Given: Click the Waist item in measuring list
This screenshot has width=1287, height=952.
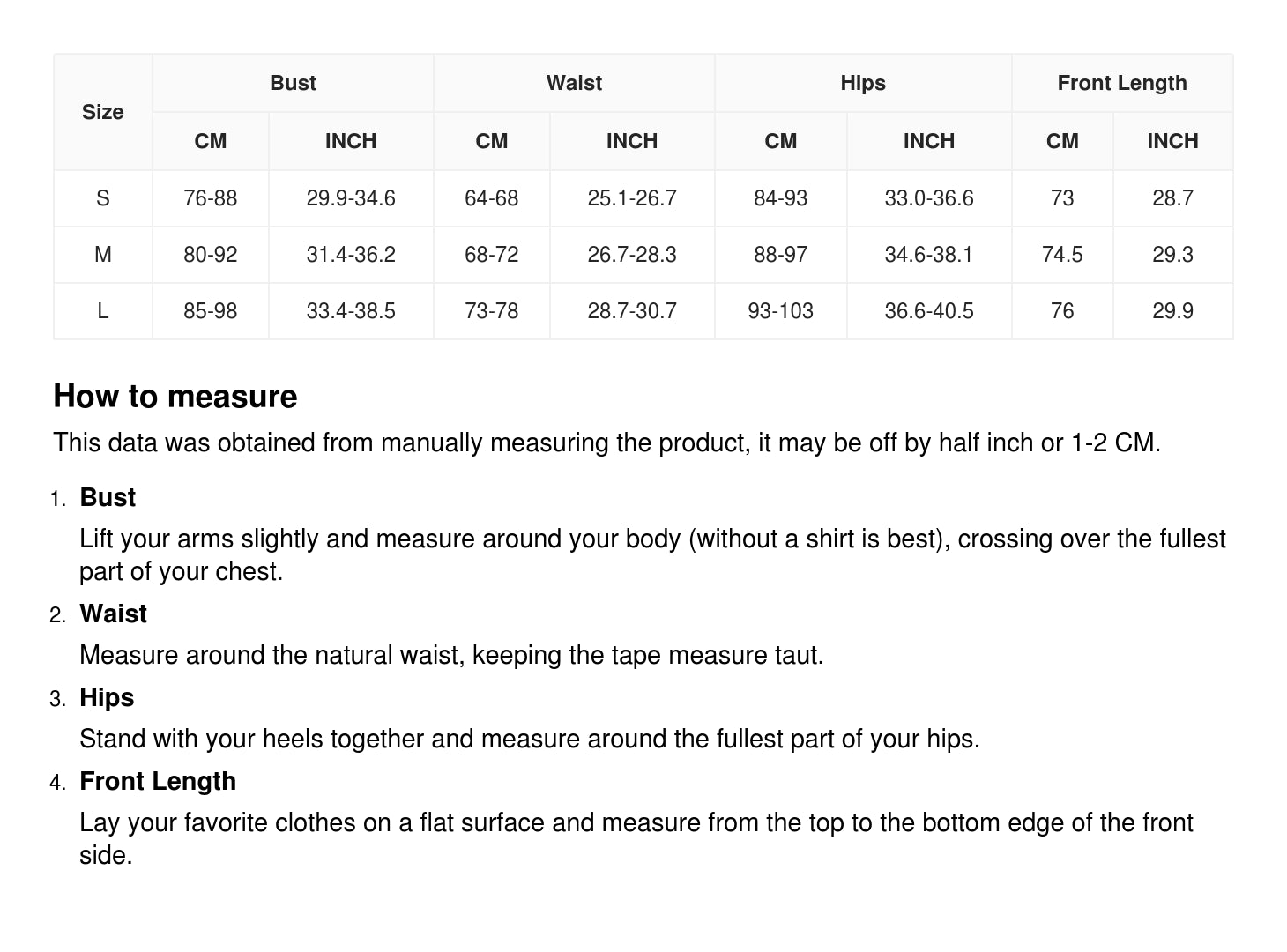Looking at the screenshot, I should [x=113, y=614].
